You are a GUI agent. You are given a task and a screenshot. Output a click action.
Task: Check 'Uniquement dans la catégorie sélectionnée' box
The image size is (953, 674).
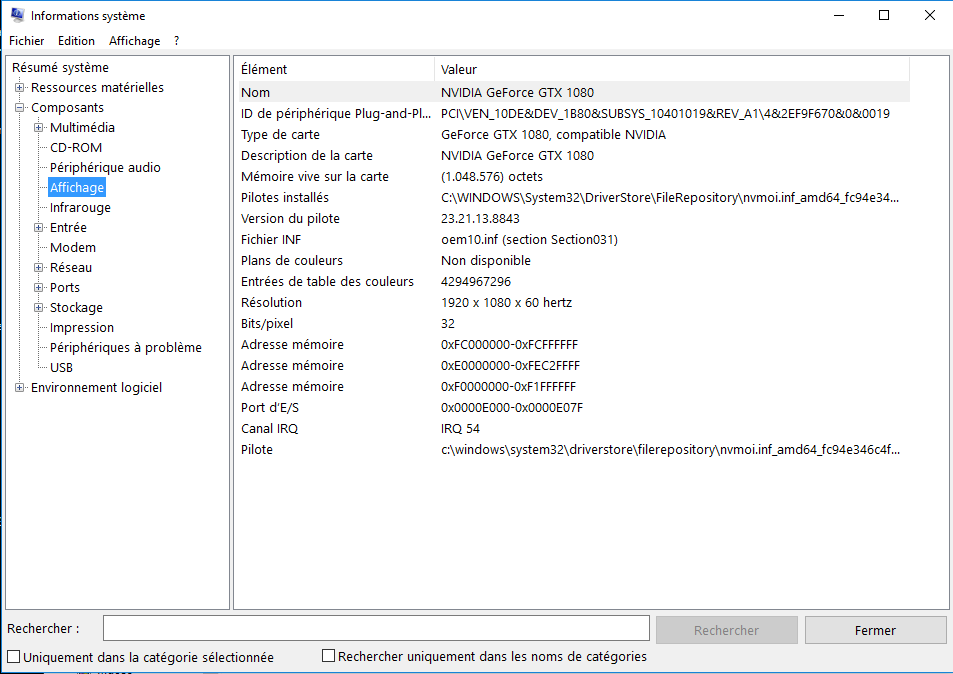tap(13, 658)
